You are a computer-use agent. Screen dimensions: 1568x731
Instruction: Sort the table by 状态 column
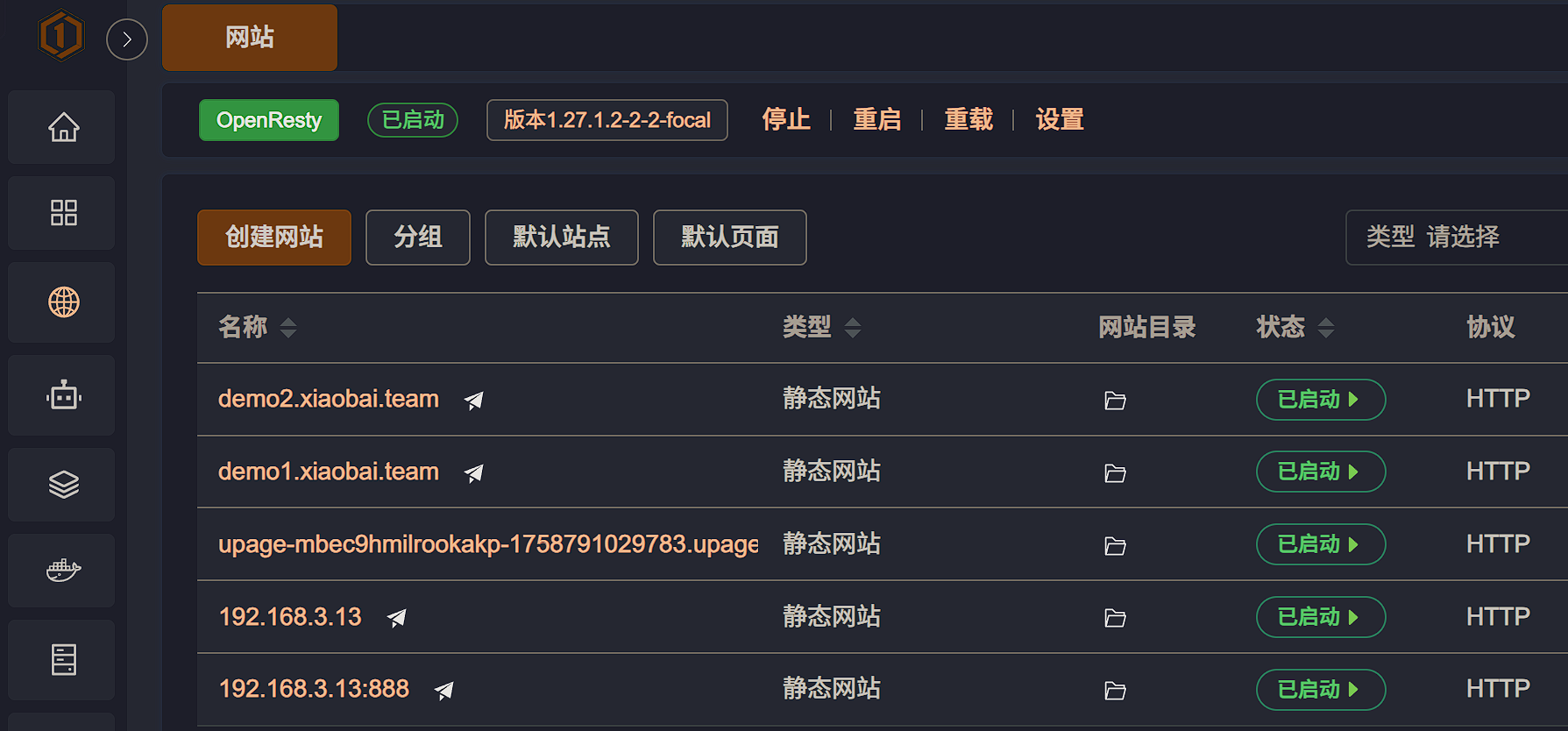(1326, 328)
